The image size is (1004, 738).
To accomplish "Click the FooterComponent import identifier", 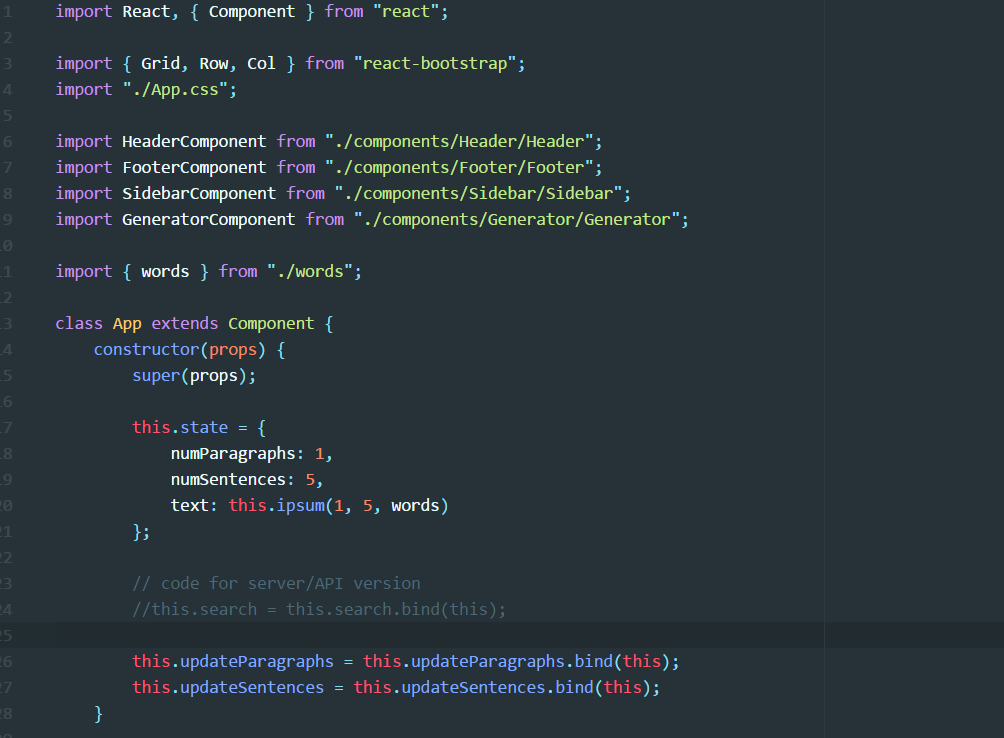I will [x=194, y=167].
